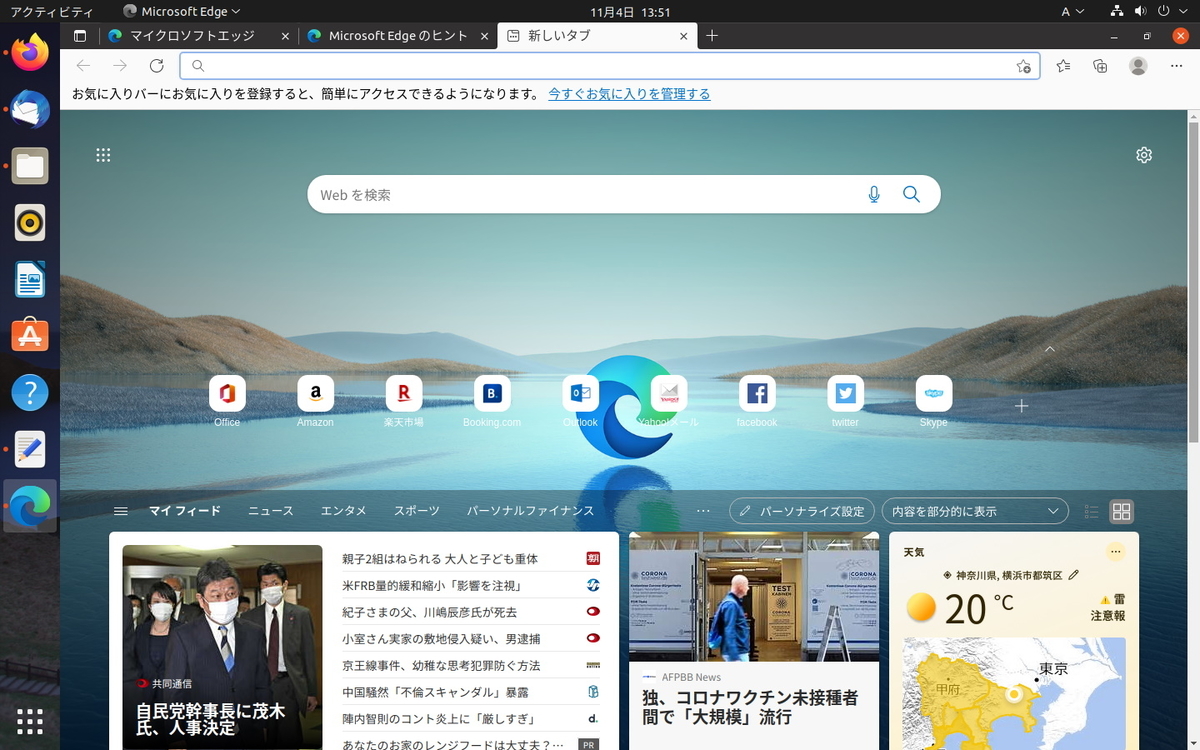Screen dimensions: 1200x750
Task: Open page settings gear icon
Action: coord(1144,155)
